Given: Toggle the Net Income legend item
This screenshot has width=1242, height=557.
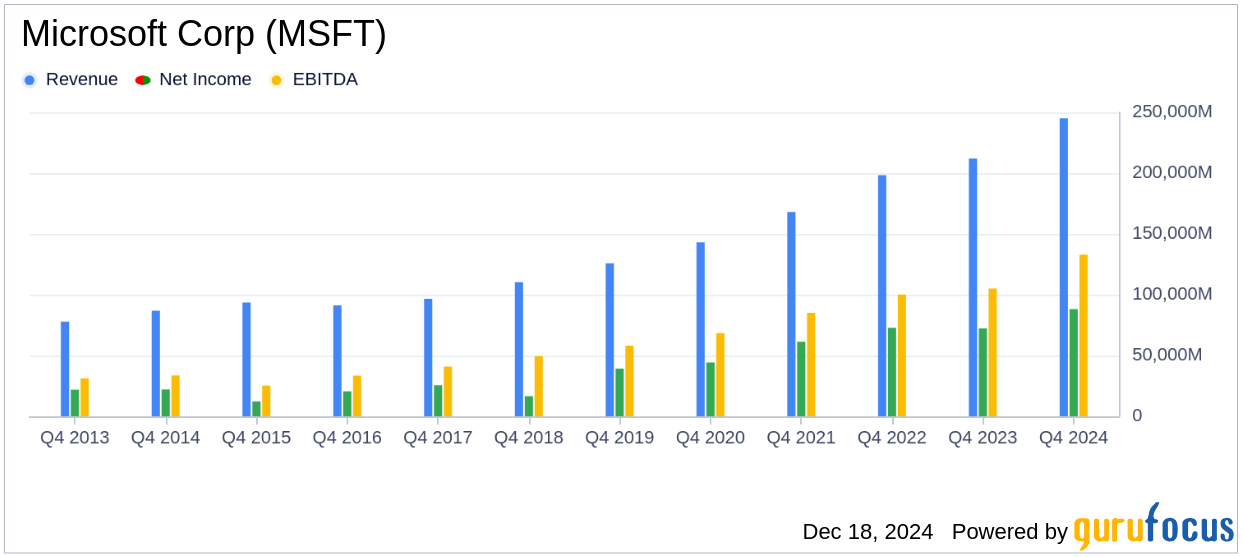Looking at the screenshot, I should coord(194,80).
